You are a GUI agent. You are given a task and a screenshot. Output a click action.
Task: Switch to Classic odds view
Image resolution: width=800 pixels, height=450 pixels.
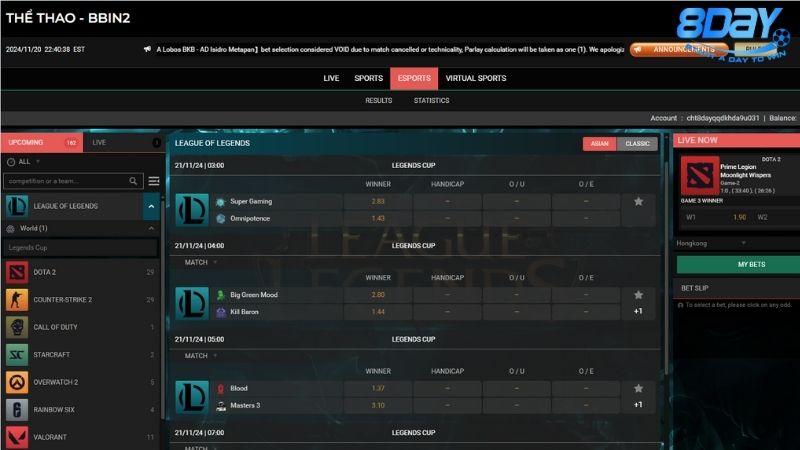tap(637, 144)
